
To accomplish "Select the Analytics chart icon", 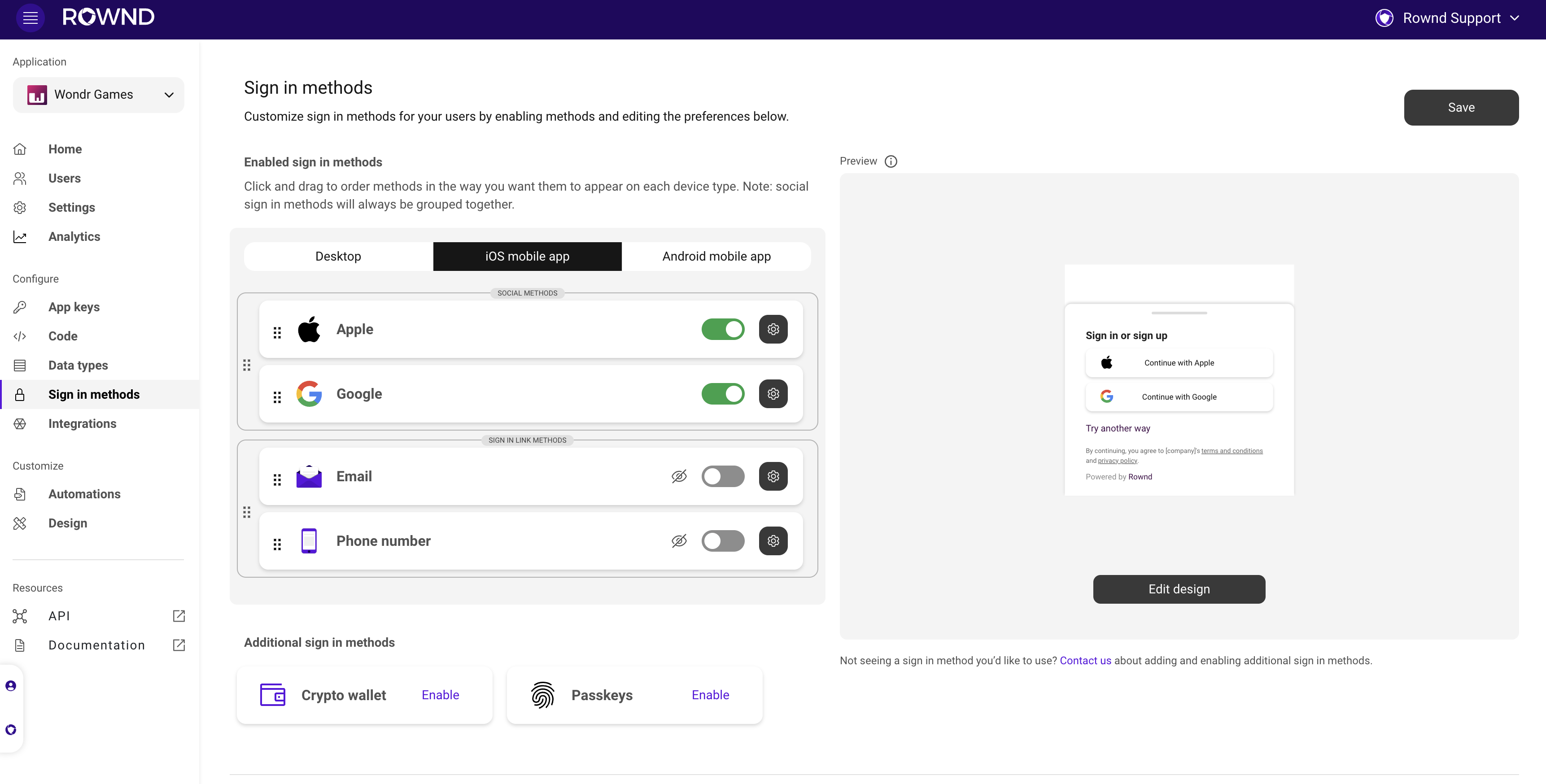I will tap(20, 236).
